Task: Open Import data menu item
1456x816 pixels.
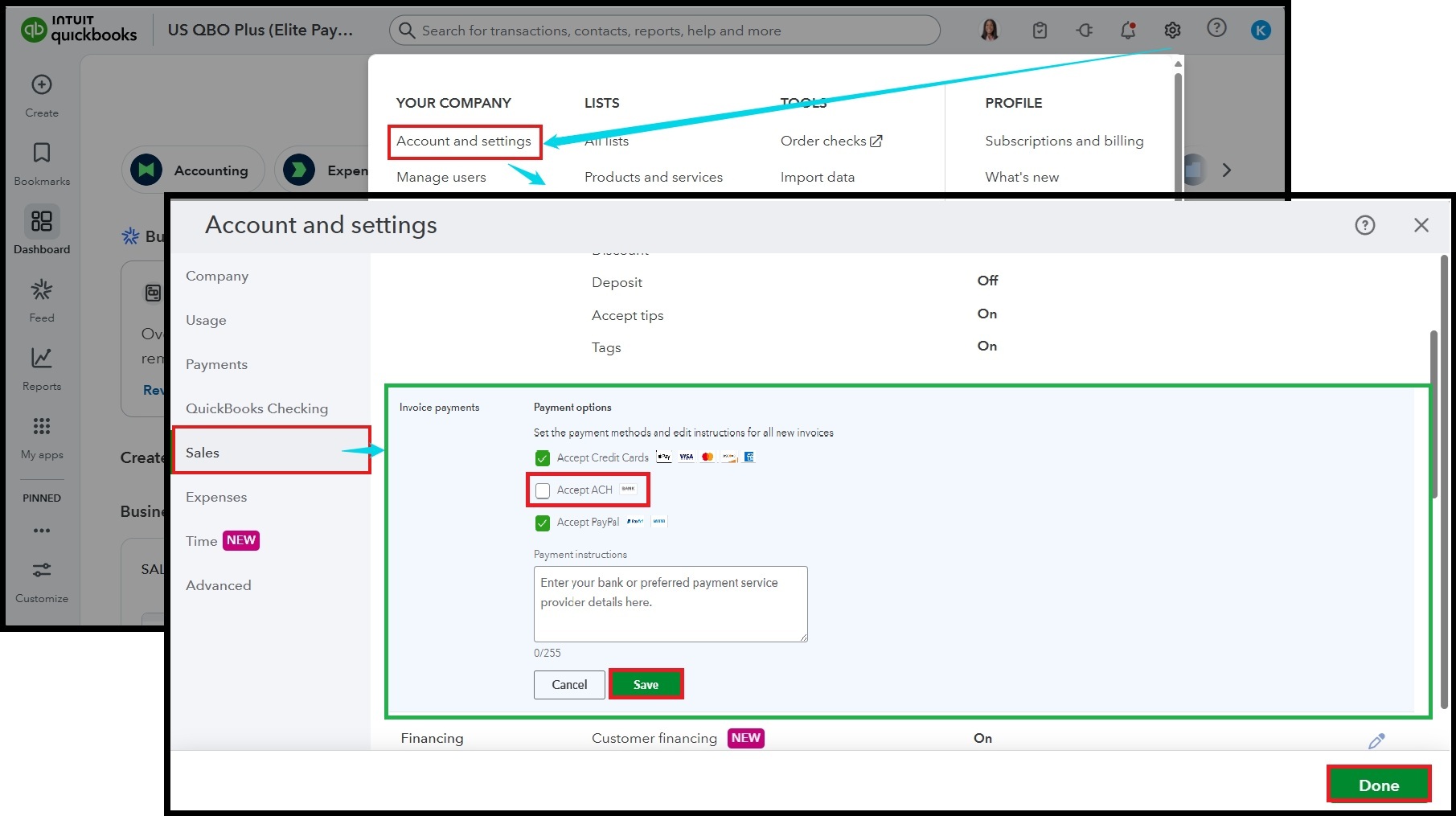Action: 817,177
